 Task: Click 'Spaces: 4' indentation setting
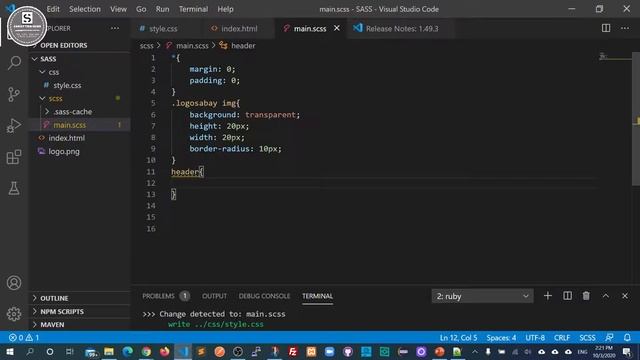point(501,338)
